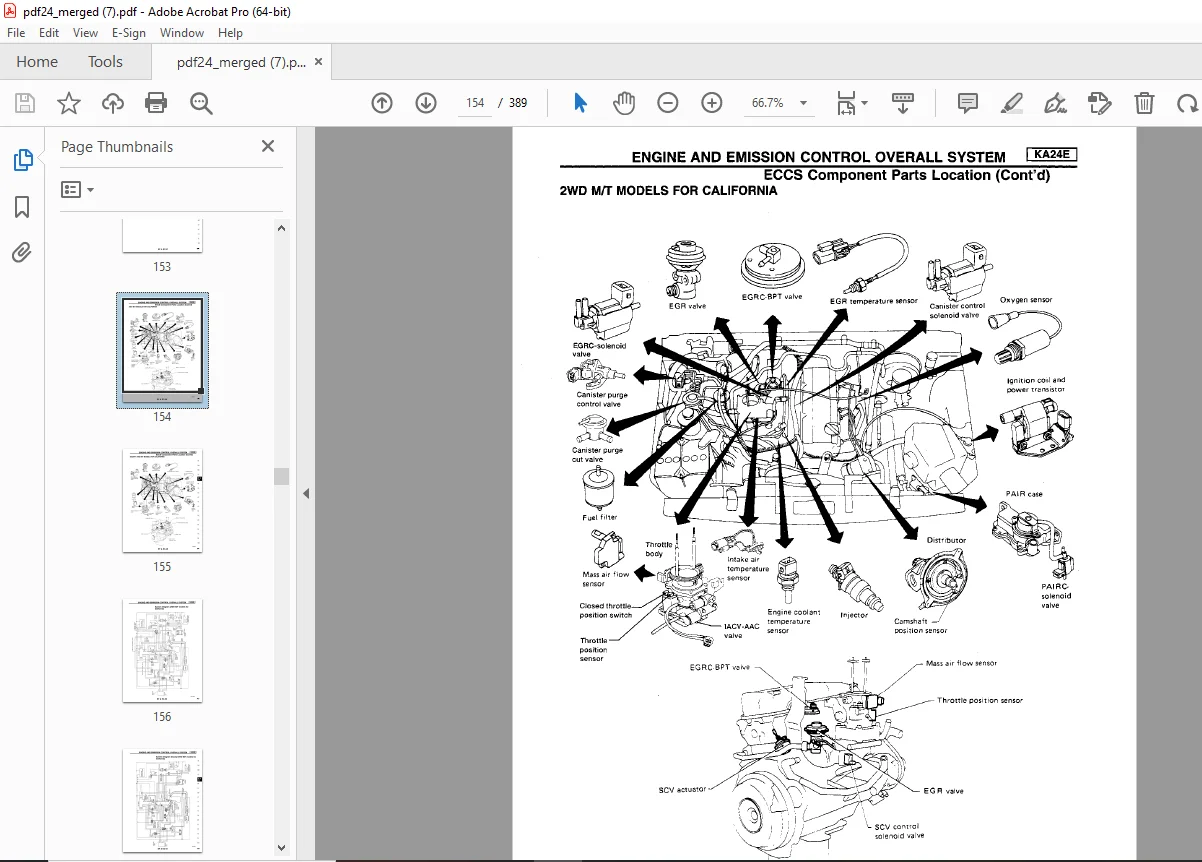Zoom out with minus icon
Screen dimensions: 1202x862
pos(668,103)
